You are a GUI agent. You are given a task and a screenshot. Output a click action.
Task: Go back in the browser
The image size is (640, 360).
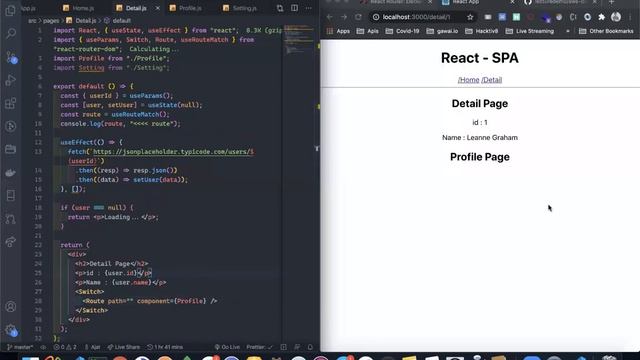[x=329, y=17]
